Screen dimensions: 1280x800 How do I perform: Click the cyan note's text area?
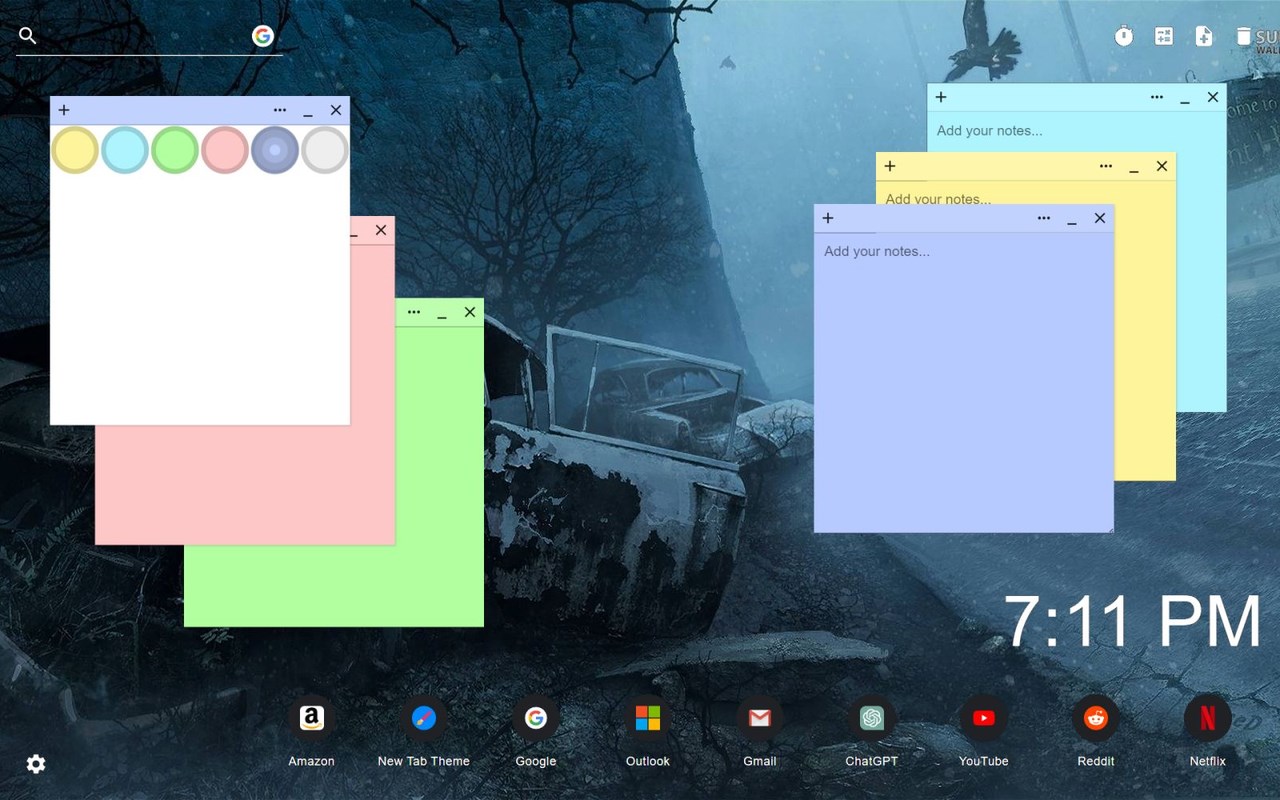coord(1077,131)
